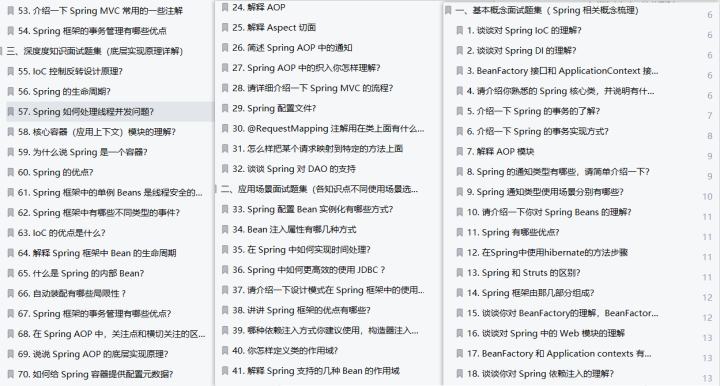The image size is (720, 386).
Task: Click bookmark icon beside '65. 什么是 Spring 的内部 Bean?'
Action: click(11, 273)
